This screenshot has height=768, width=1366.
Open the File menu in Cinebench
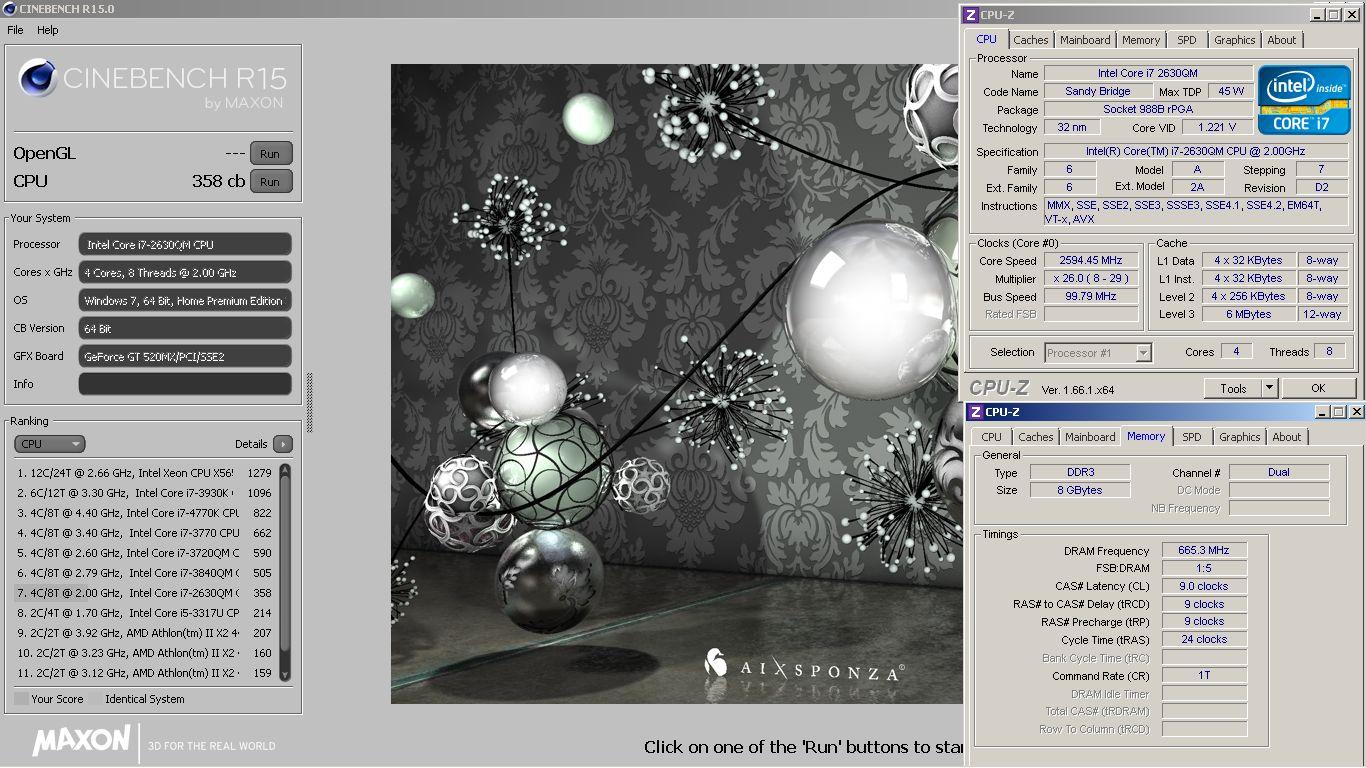15,30
